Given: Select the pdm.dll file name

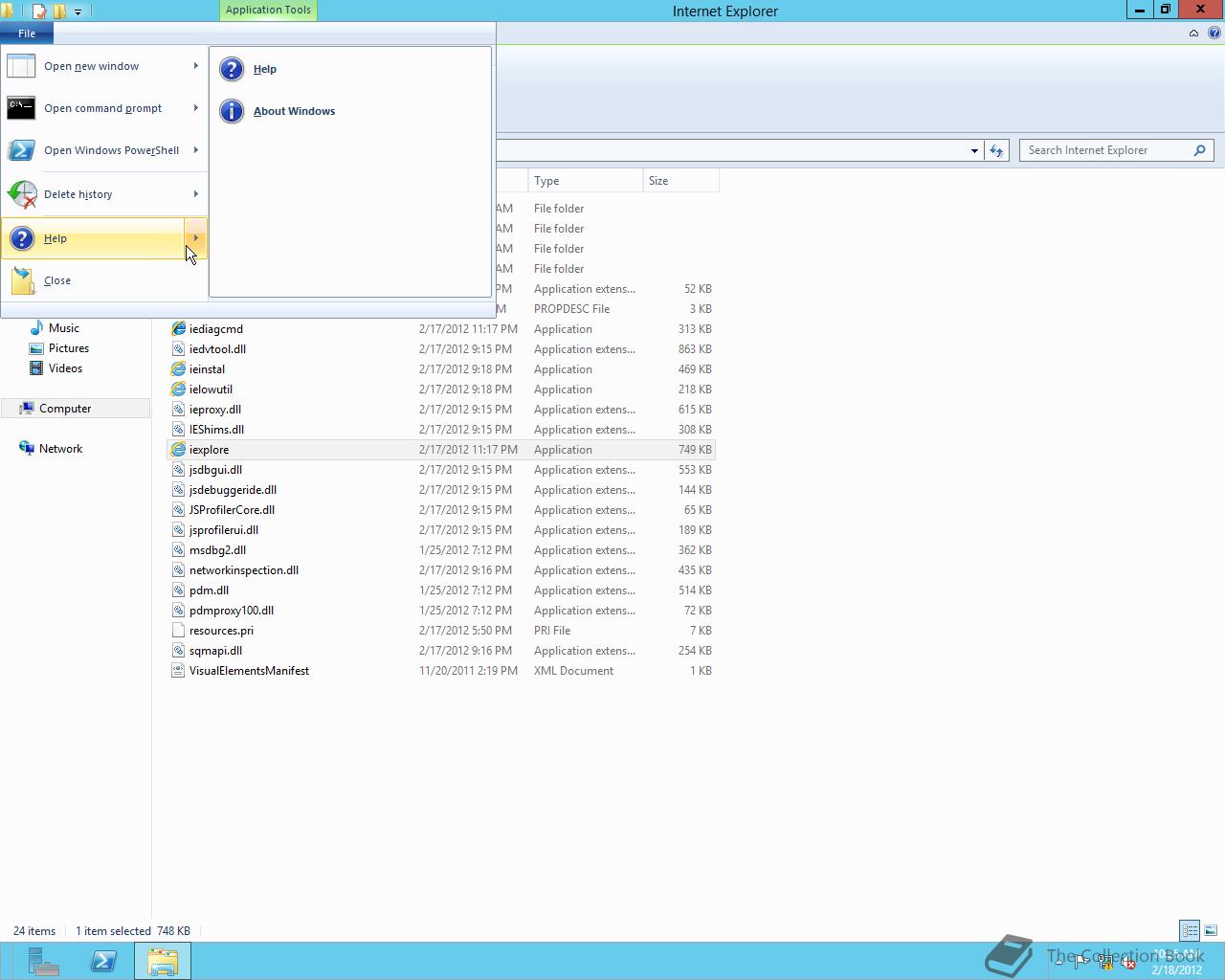Looking at the screenshot, I should click(209, 590).
